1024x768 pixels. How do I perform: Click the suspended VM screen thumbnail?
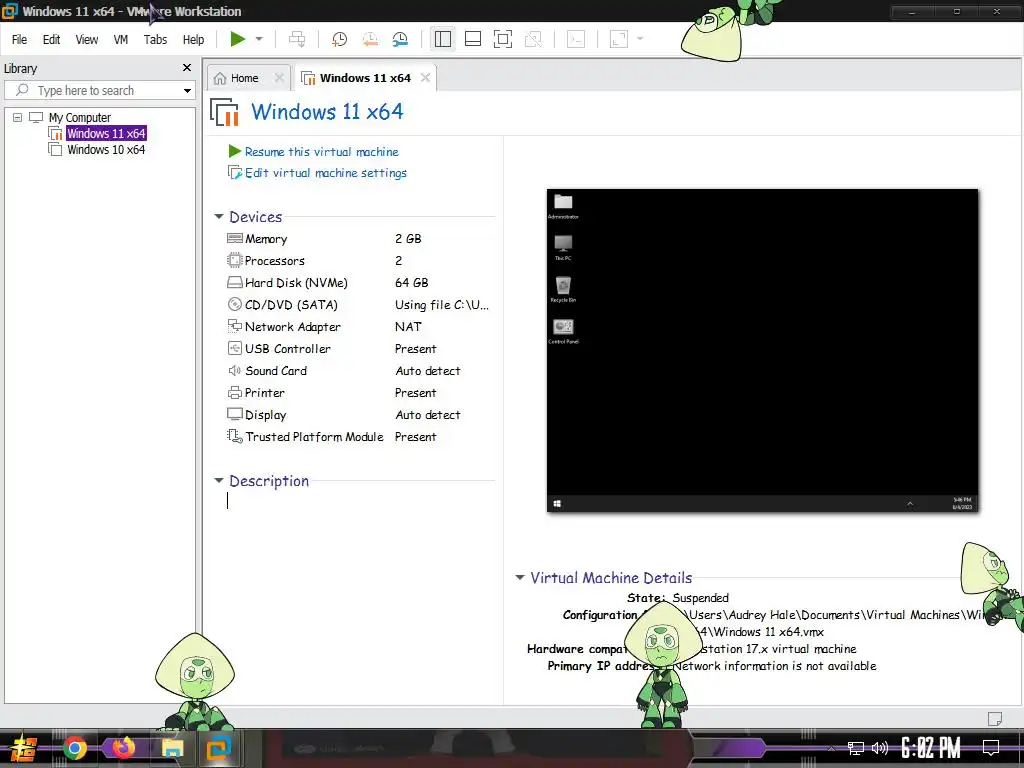pyautogui.click(x=762, y=350)
